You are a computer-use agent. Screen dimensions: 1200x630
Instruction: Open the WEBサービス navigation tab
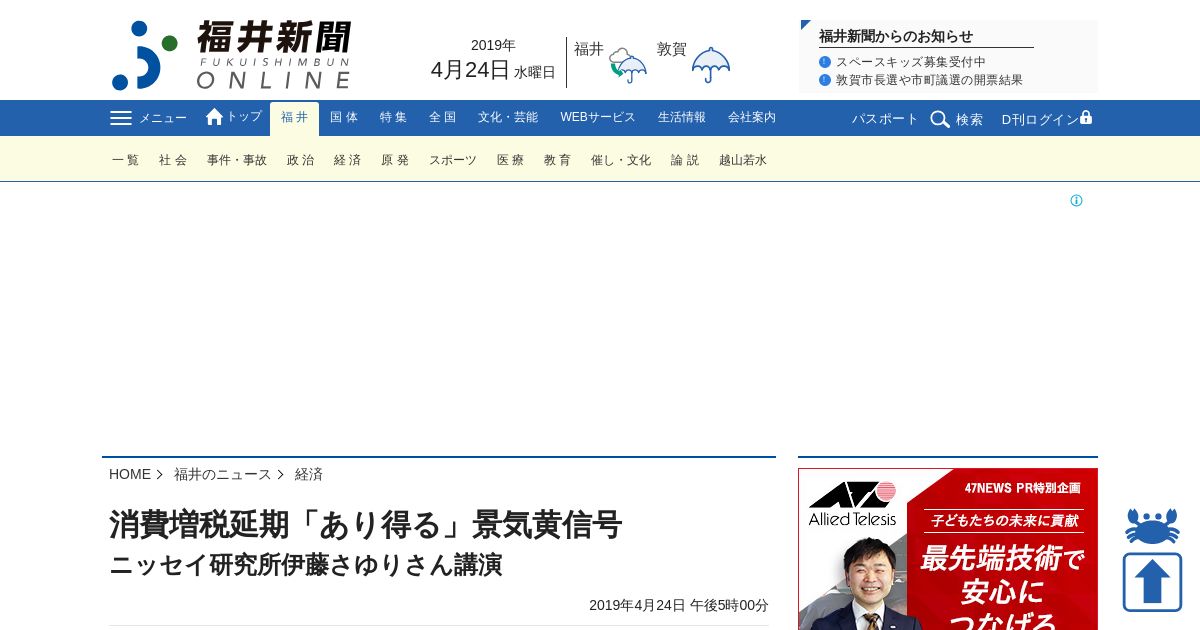tap(598, 118)
